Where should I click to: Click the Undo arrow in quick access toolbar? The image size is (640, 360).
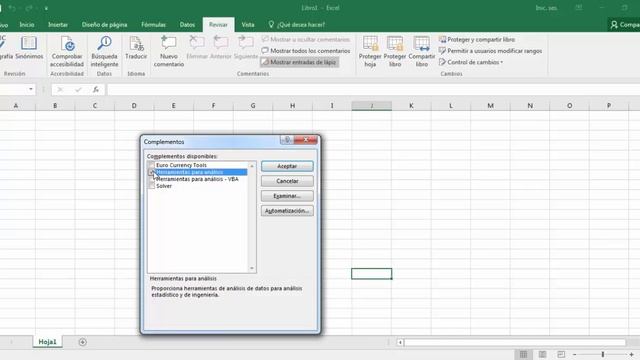click(12, 8)
